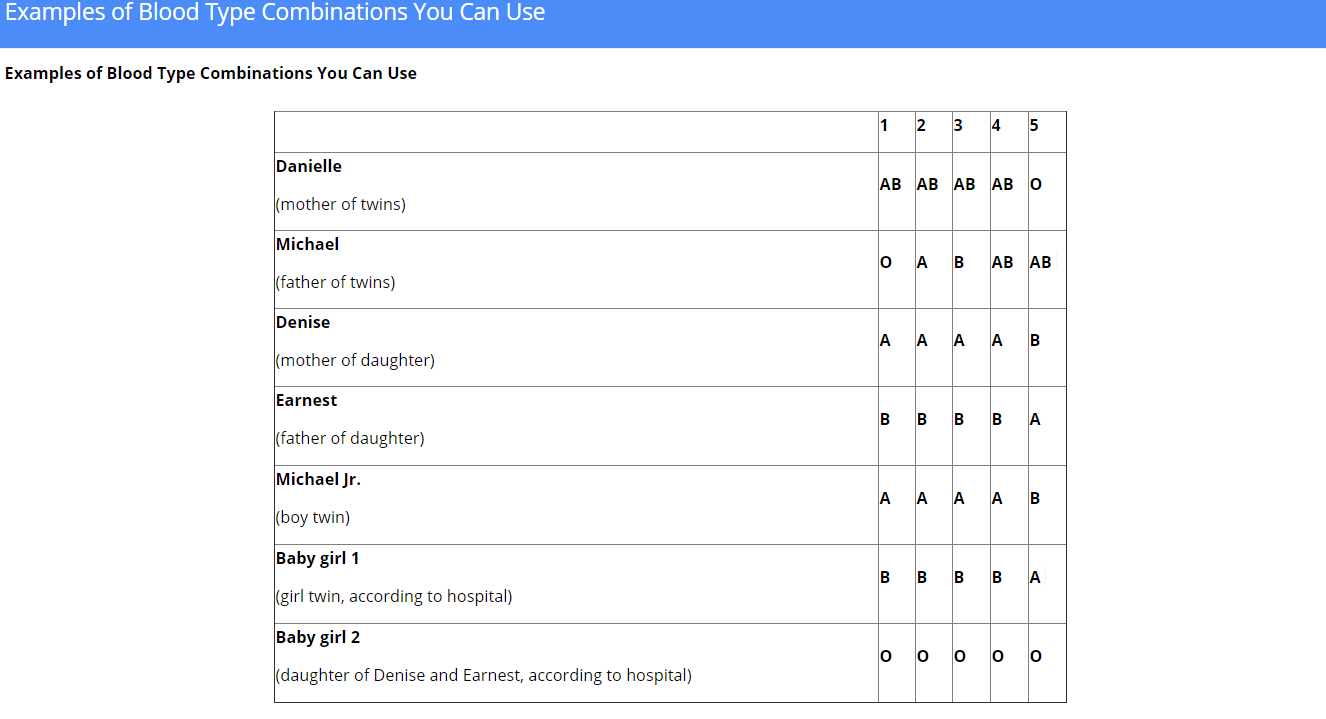Image resolution: width=1326 pixels, height=719 pixels.
Task: Select the Michael Jr. row name
Action: [x=318, y=479]
